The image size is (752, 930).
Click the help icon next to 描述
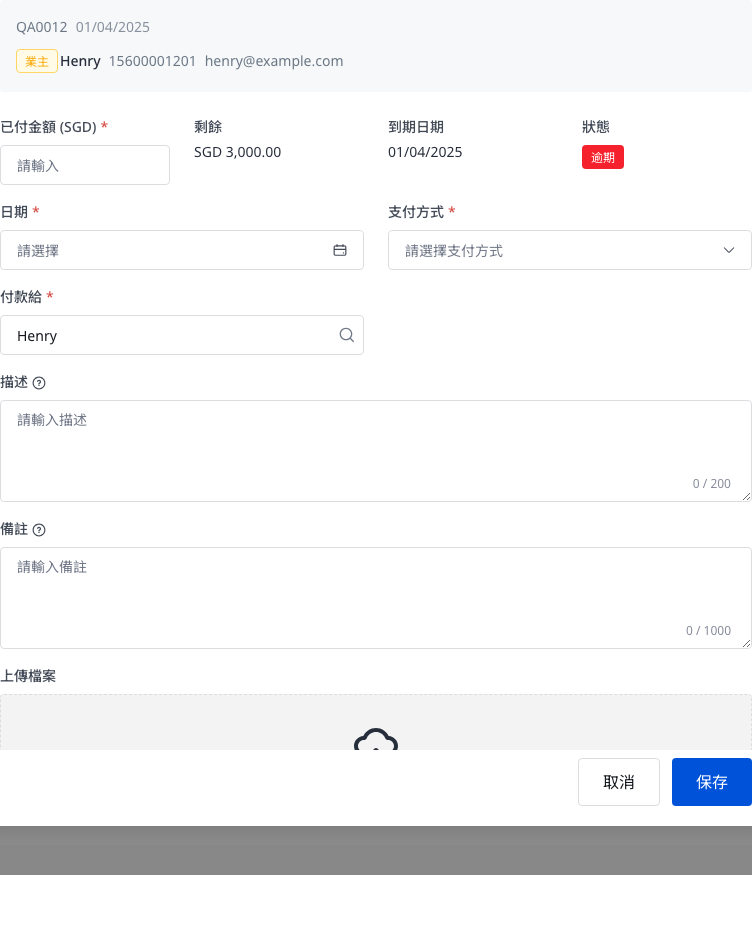point(39,383)
